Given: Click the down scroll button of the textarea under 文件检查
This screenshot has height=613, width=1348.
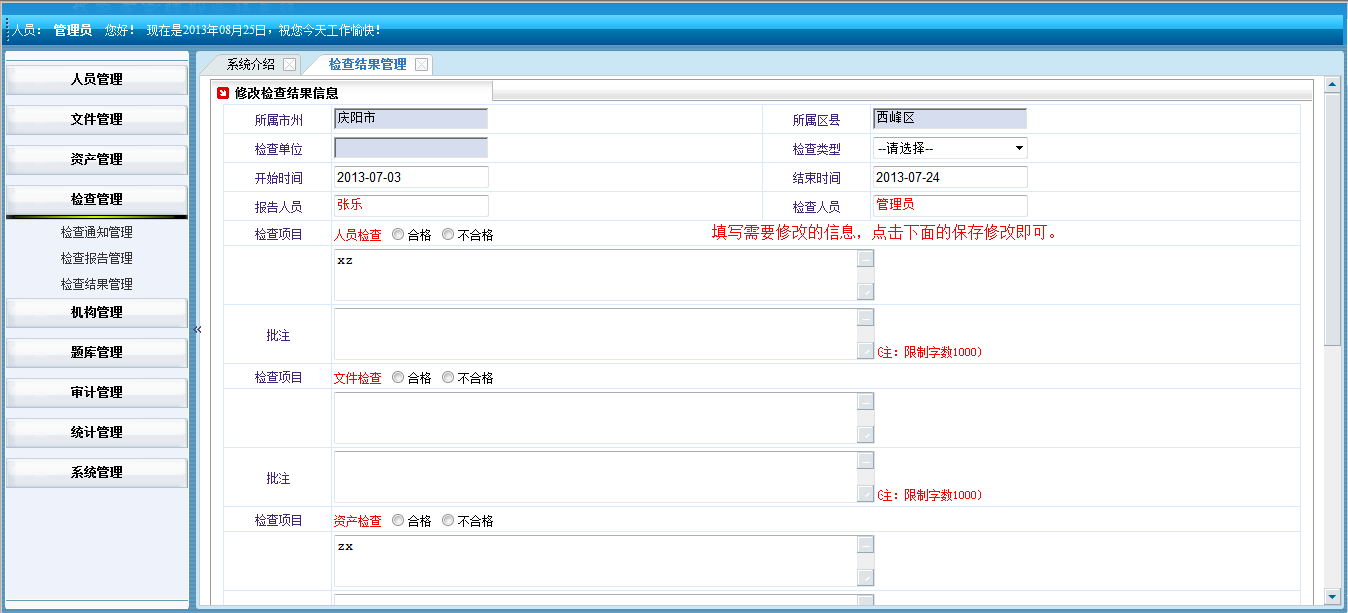Looking at the screenshot, I should [866, 435].
